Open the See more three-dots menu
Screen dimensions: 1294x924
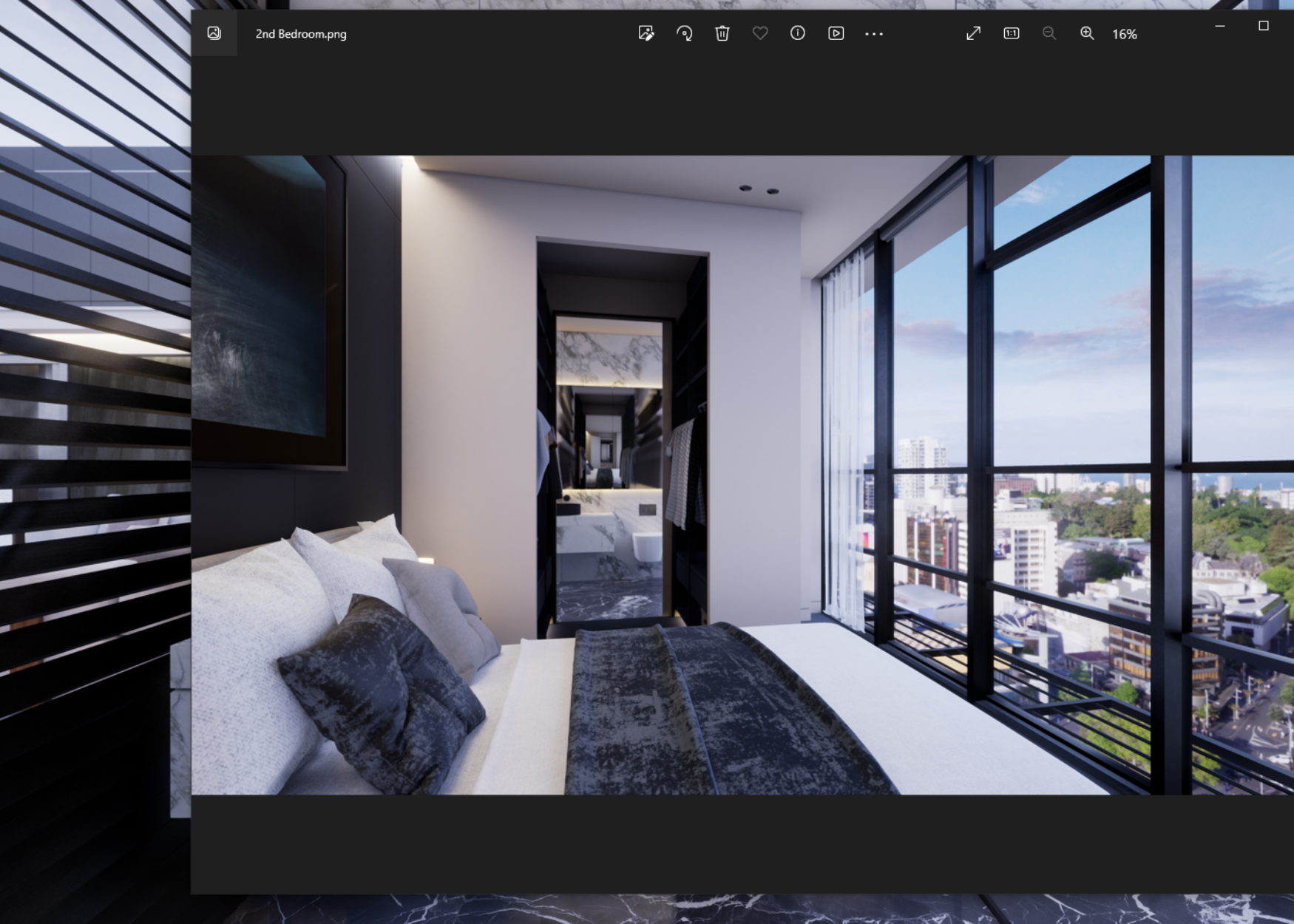pos(874,34)
